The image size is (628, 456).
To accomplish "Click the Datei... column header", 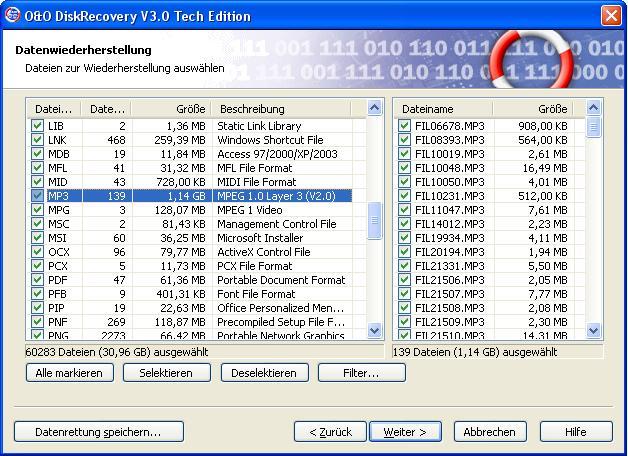I will tap(54, 109).
